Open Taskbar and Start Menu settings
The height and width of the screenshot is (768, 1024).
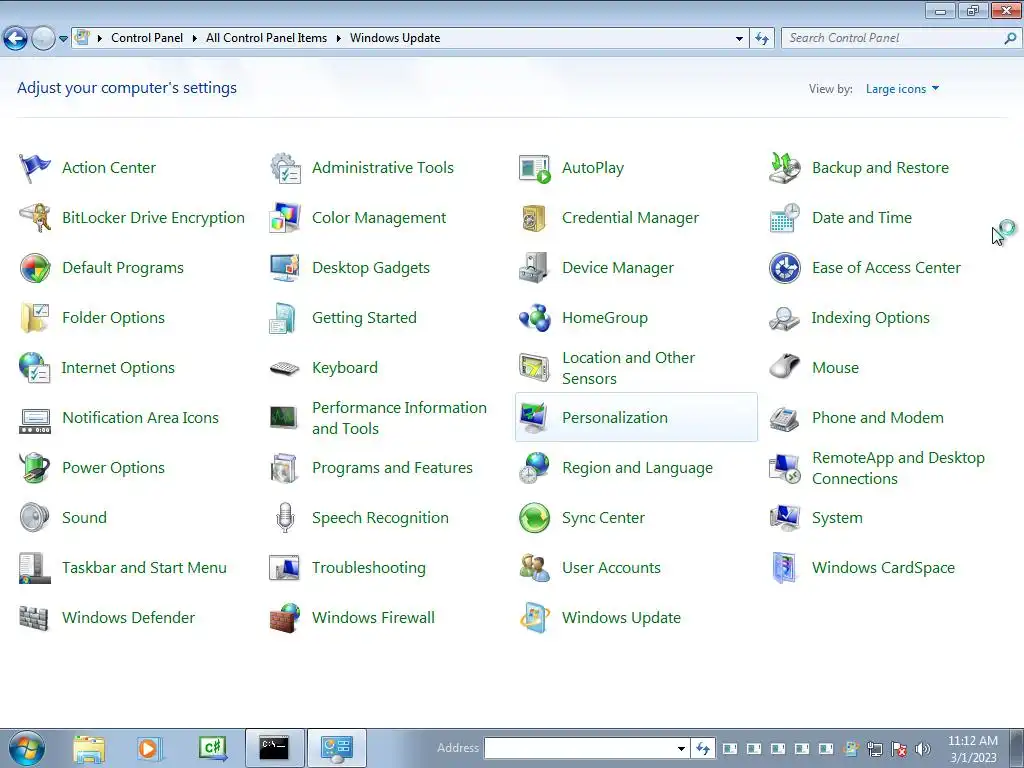point(144,568)
